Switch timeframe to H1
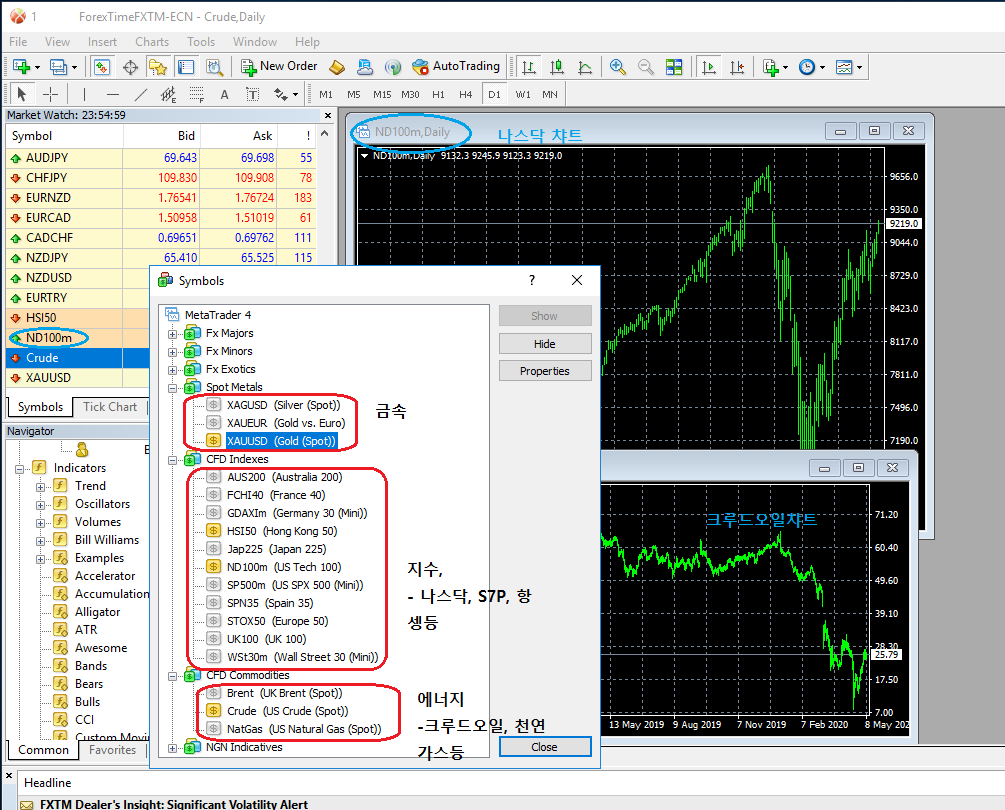 [438, 94]
